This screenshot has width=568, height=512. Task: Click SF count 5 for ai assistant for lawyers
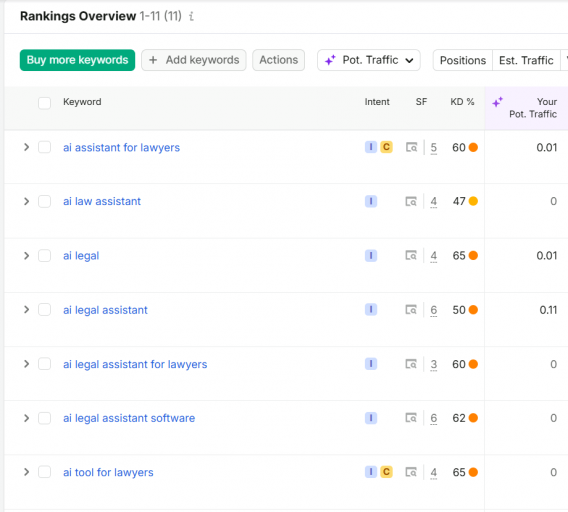click(x=434, y=148)
